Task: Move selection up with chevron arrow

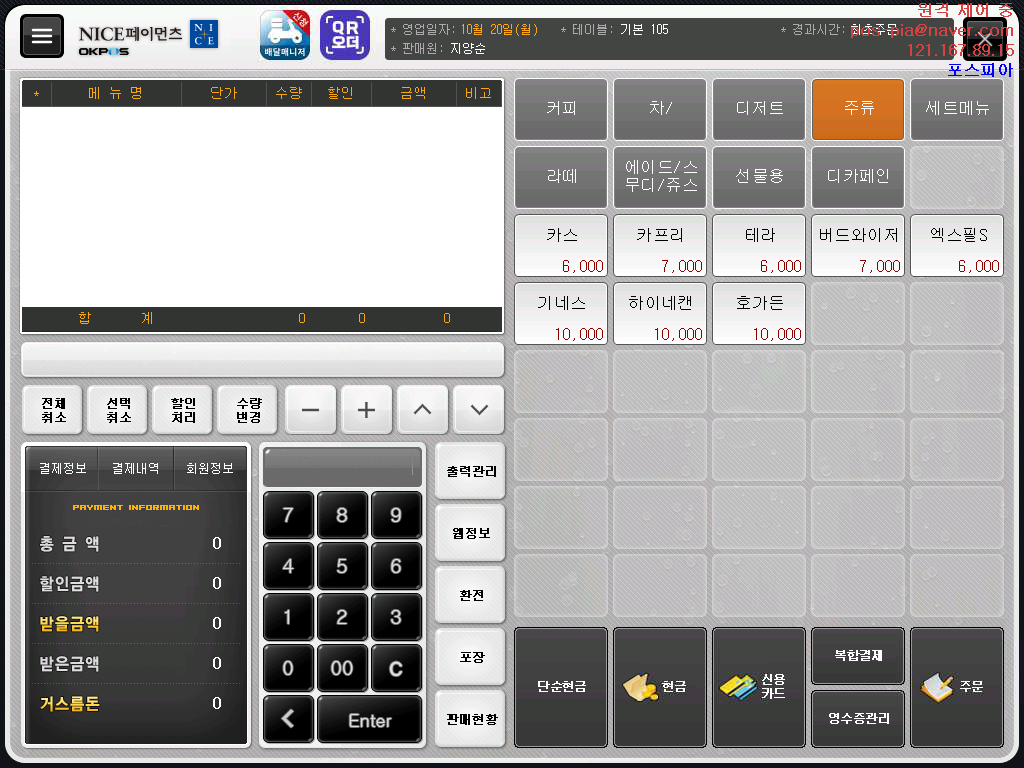Action: (423, 410)
